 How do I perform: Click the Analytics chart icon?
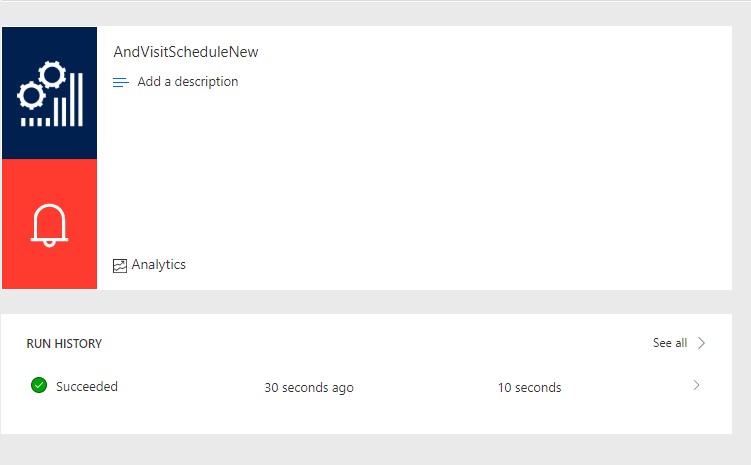coord(120,265)
